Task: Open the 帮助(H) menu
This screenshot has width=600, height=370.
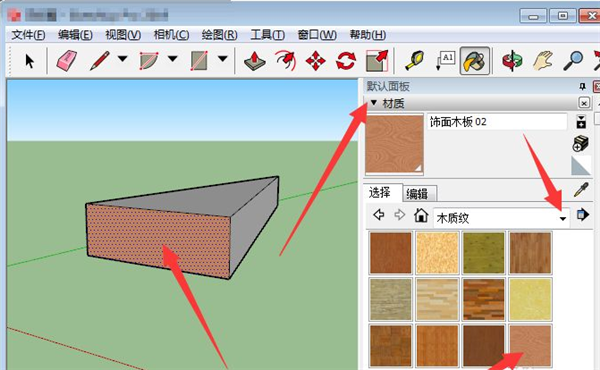Action: (x=368, y=35)
